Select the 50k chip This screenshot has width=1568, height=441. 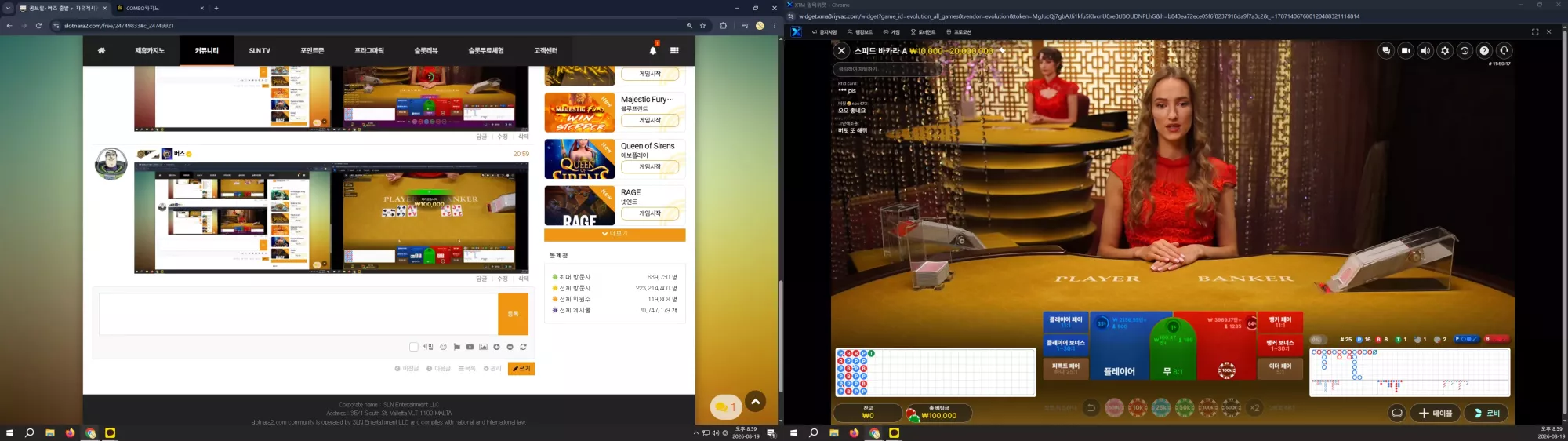coord(1185,407)
